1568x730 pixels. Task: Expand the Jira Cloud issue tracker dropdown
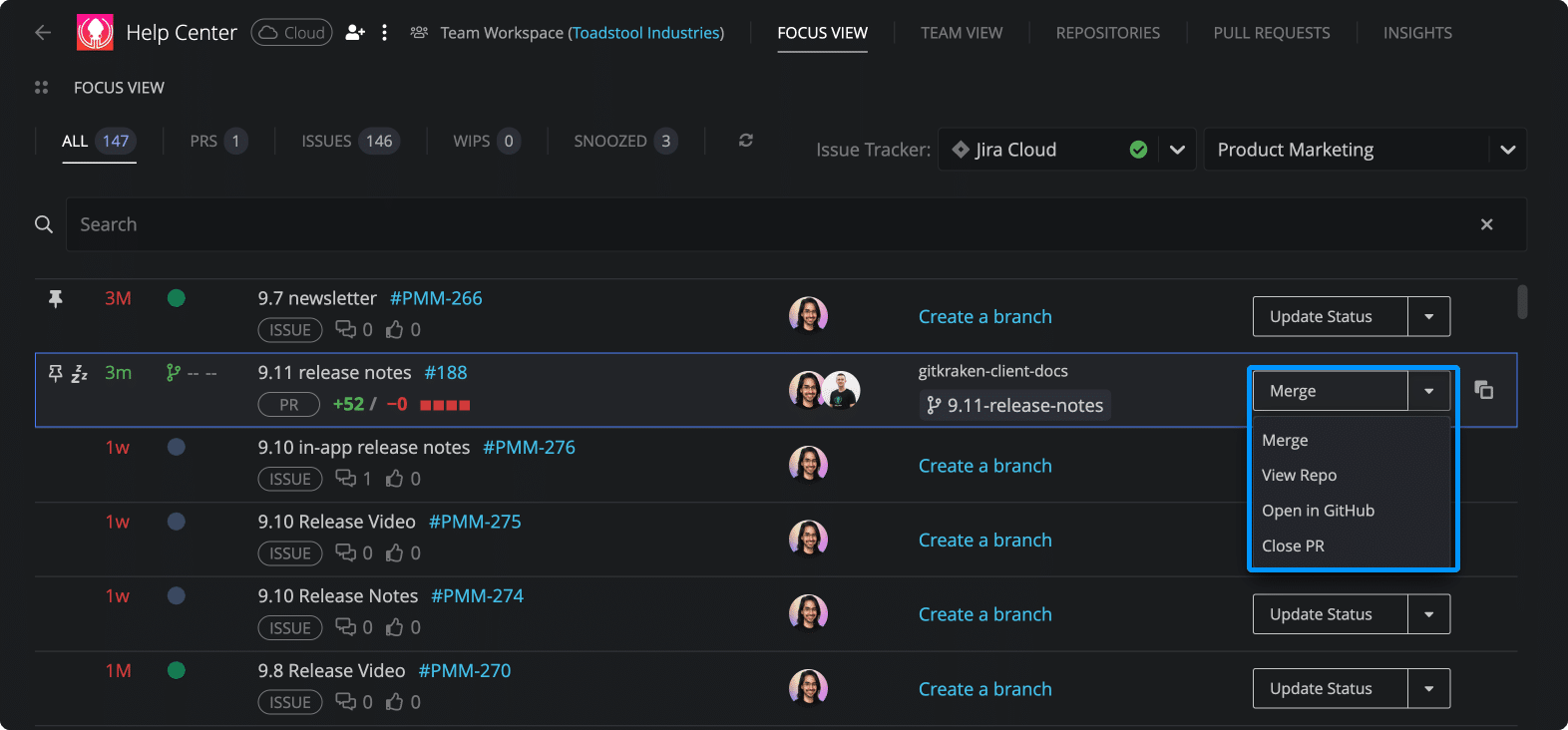point(1177,150)
